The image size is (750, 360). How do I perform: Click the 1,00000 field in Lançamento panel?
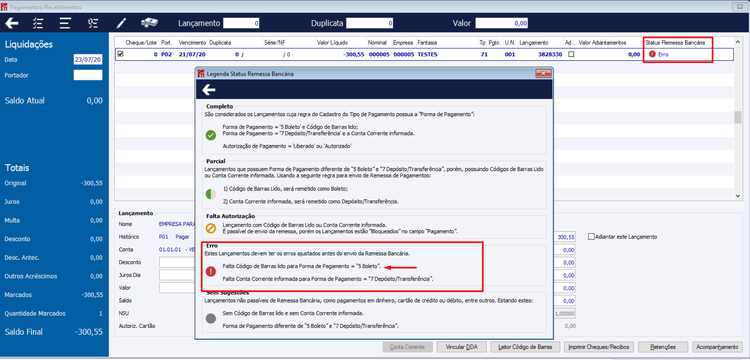coord(565,314)
